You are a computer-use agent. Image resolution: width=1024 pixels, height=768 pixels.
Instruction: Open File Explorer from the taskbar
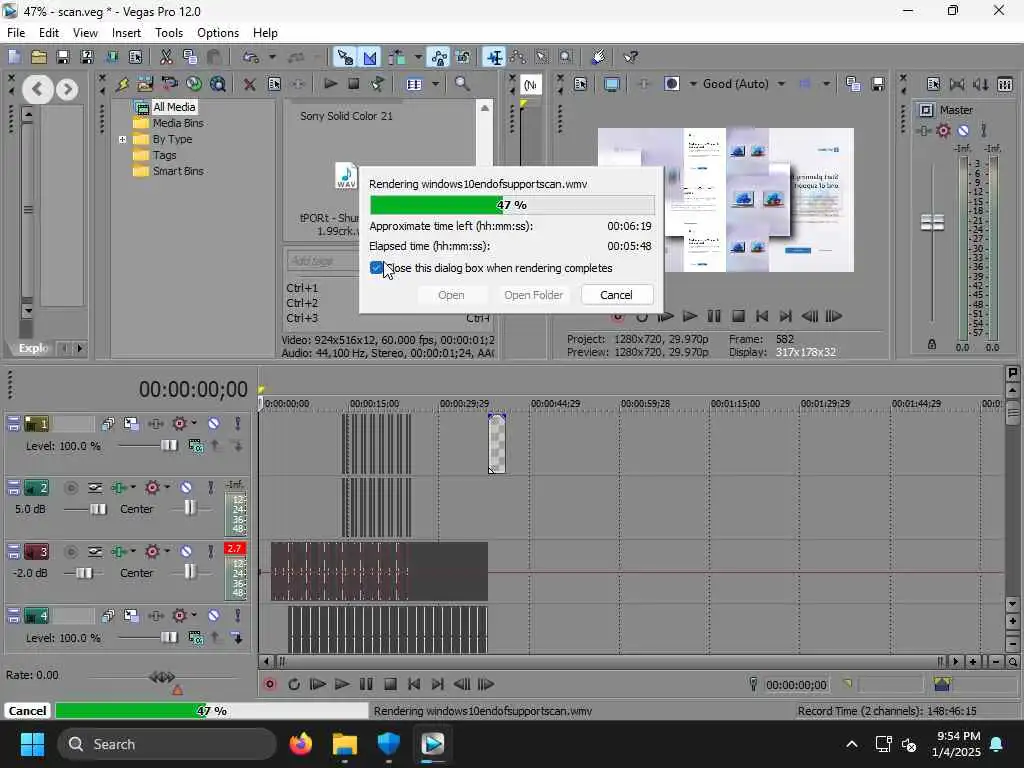click(x=345, y=744)
